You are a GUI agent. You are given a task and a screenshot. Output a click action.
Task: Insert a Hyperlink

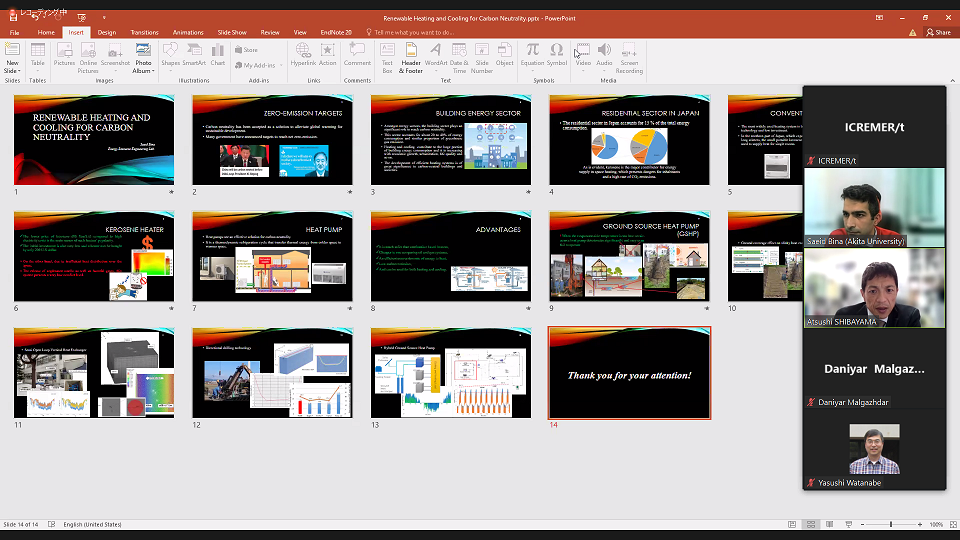click(x=303, y=54)
